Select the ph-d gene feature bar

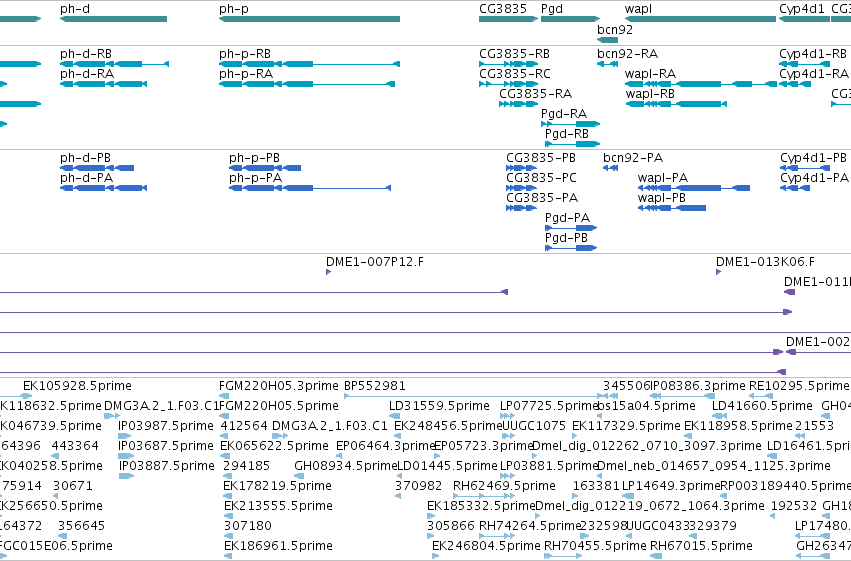(113, 19)
